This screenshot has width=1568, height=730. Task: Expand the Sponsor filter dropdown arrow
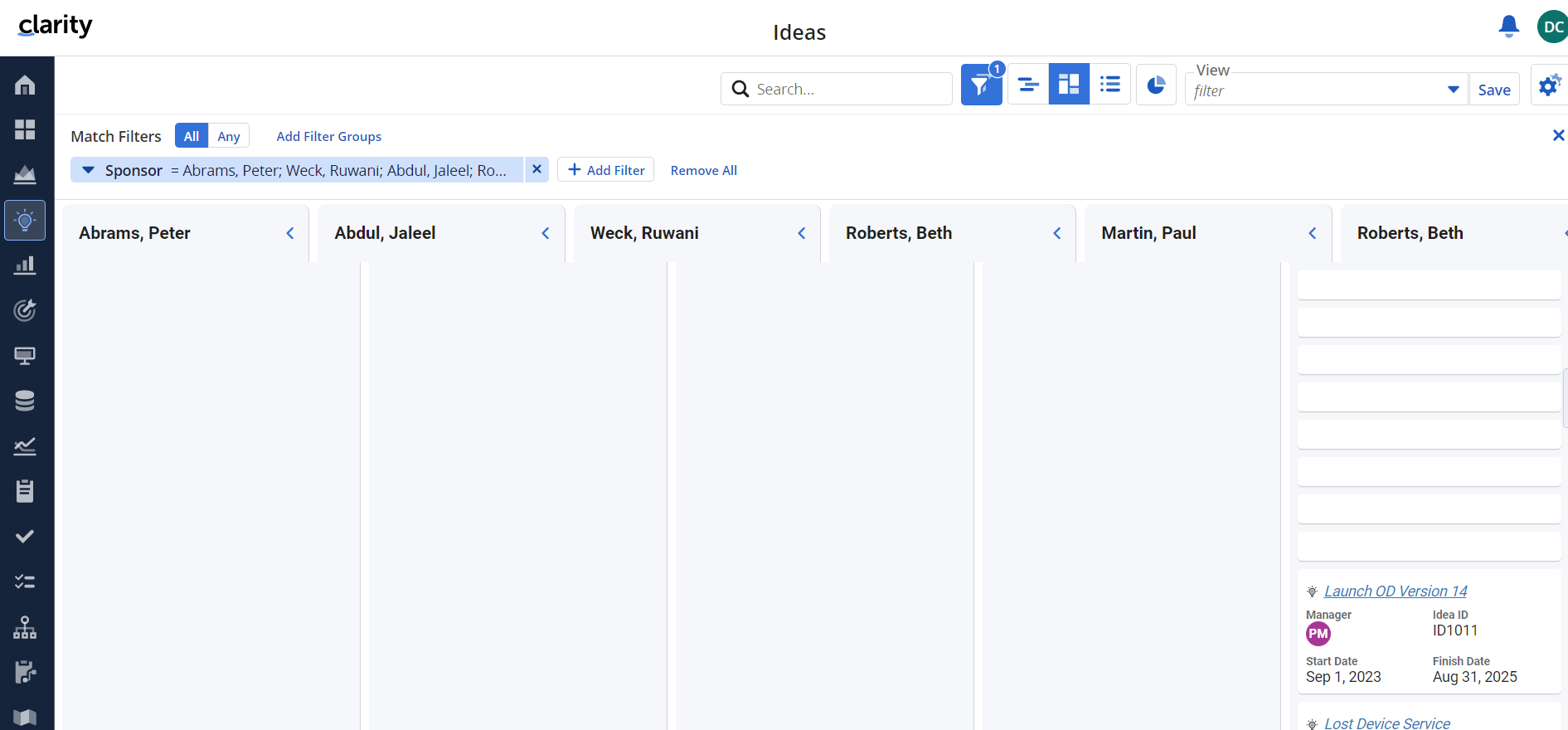(x=88, y=170)
